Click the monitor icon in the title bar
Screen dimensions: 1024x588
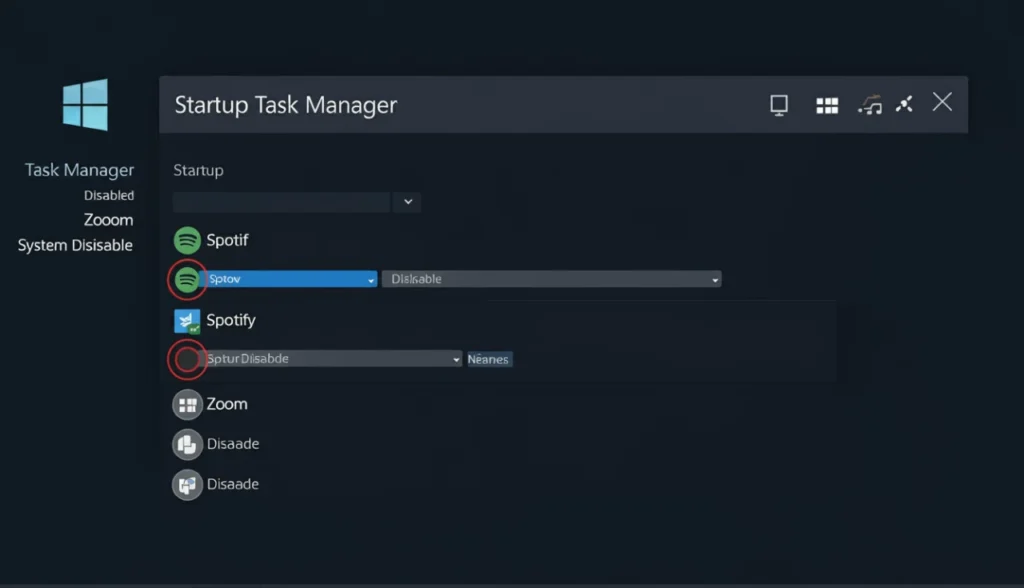[x=778, y=105]
